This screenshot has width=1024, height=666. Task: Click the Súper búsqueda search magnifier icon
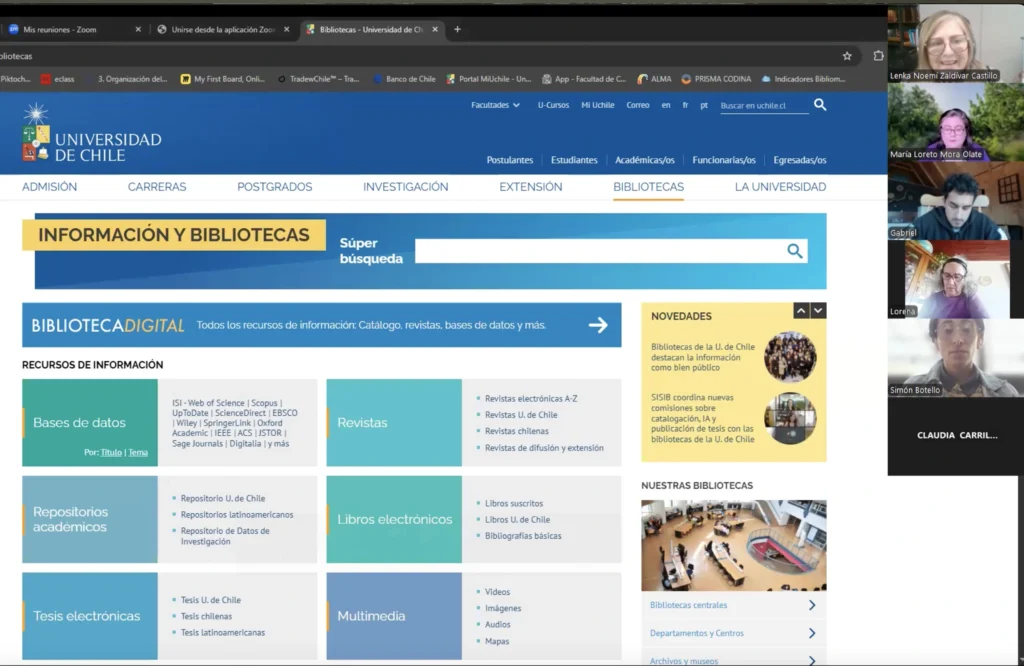click(795, 251)
